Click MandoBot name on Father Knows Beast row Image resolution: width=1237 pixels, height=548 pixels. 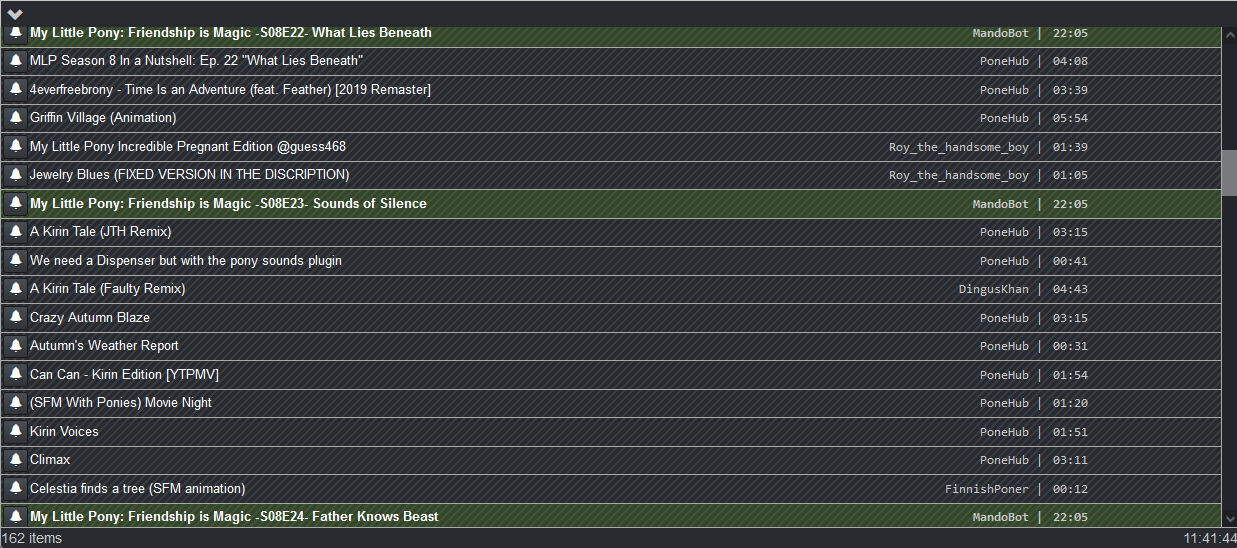pyautogui.click(x=1000, y=517)
